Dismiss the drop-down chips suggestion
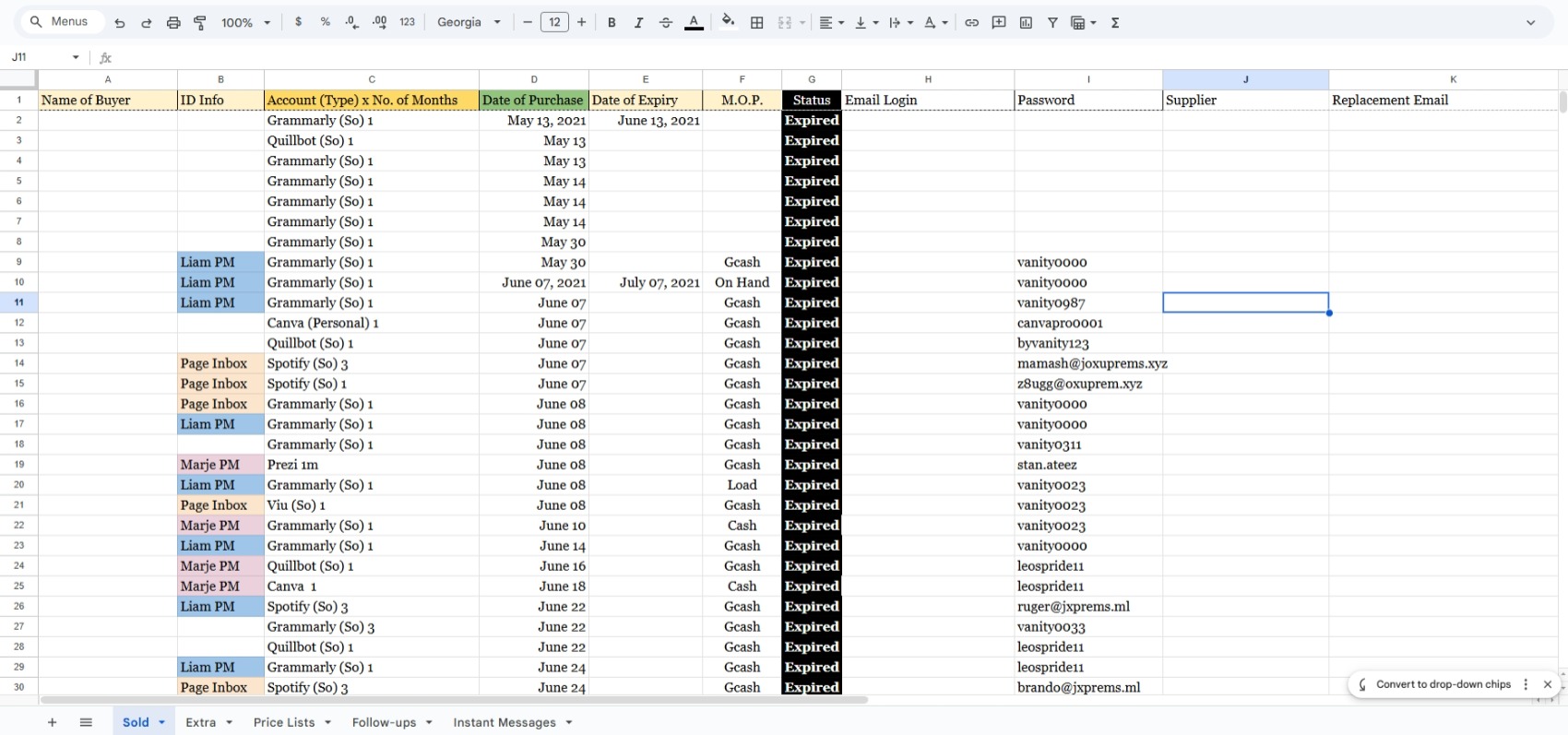Image resolution: width=1568 pixels, height=735 pixels. [x=1548, y=684]
